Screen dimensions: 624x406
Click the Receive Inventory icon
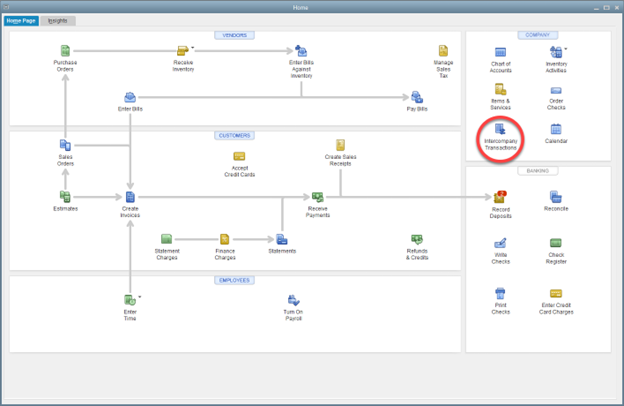182,51
